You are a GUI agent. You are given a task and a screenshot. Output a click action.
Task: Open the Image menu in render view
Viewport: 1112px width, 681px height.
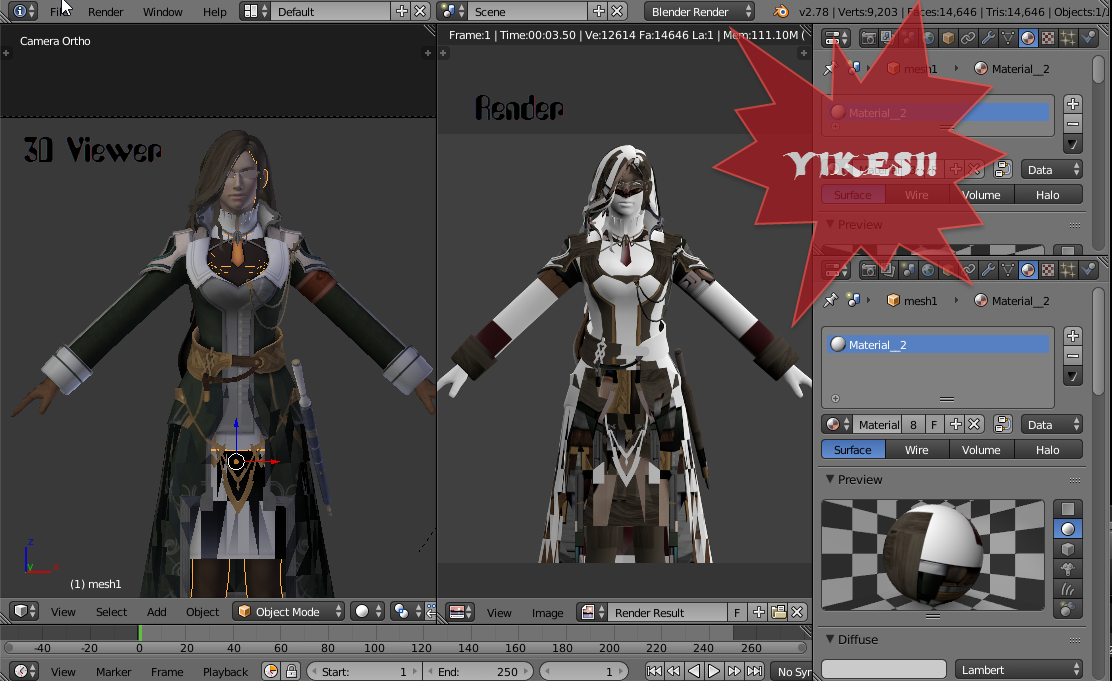pos(547,612)
